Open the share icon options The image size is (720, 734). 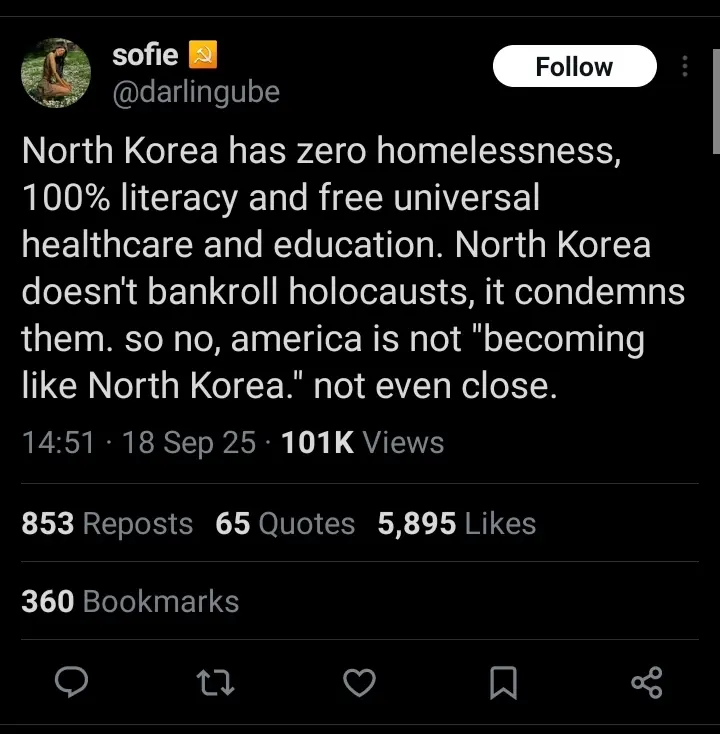click(x=647, y=682)
